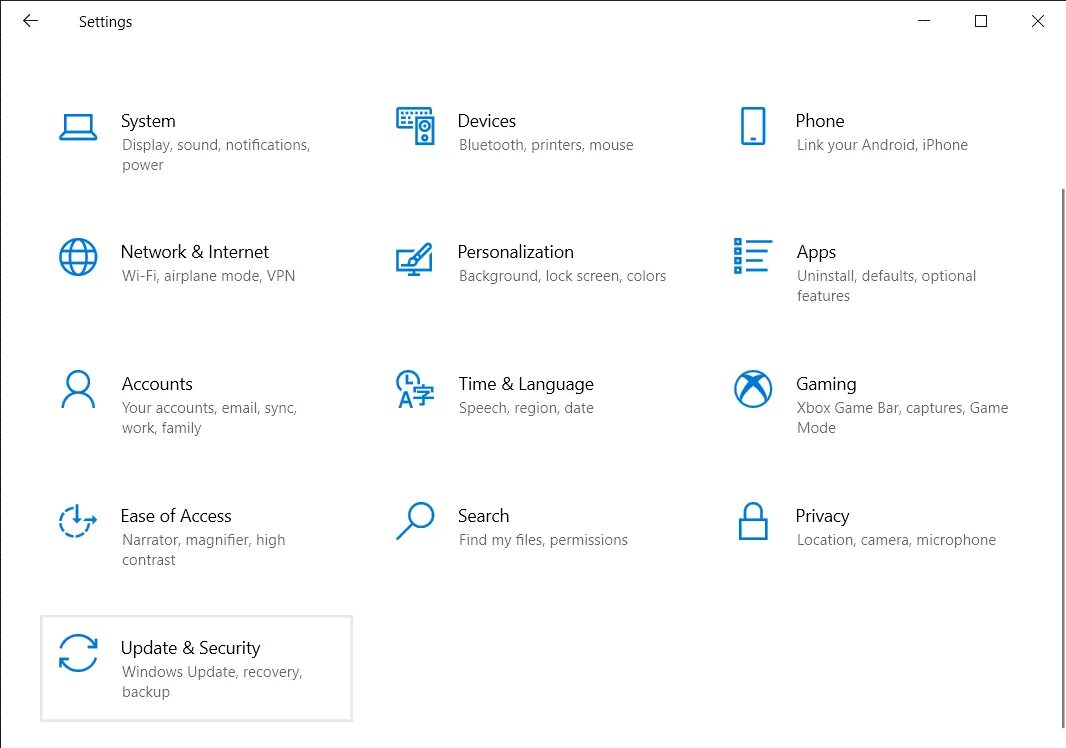Click 'Display, sound, notifications, power' description
Viewport: 1066px width, 748px height.
pos(216,155)
